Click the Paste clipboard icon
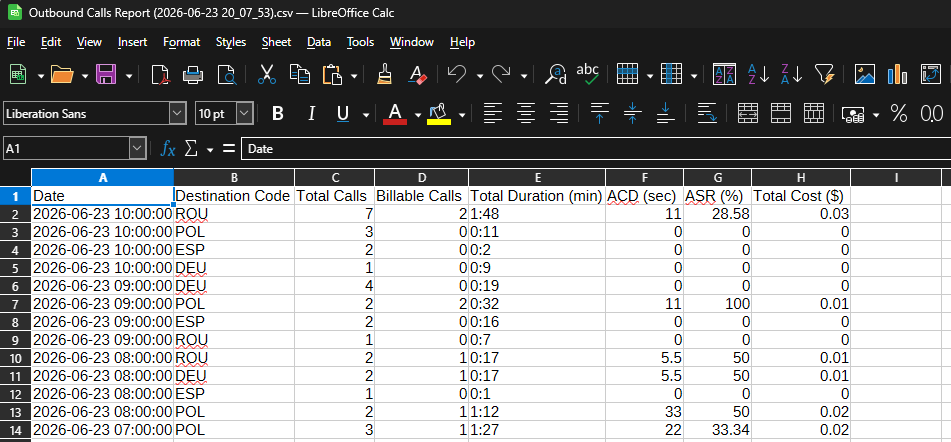The image size is (951, 442). pyautogui.click(x=332, y=75)
